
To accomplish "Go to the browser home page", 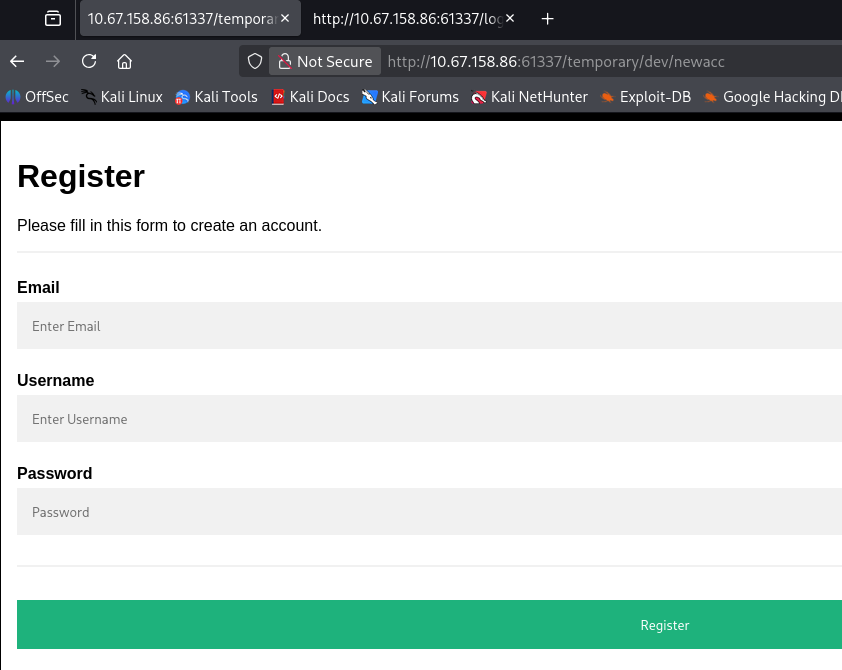I will (x=125, y=61).
